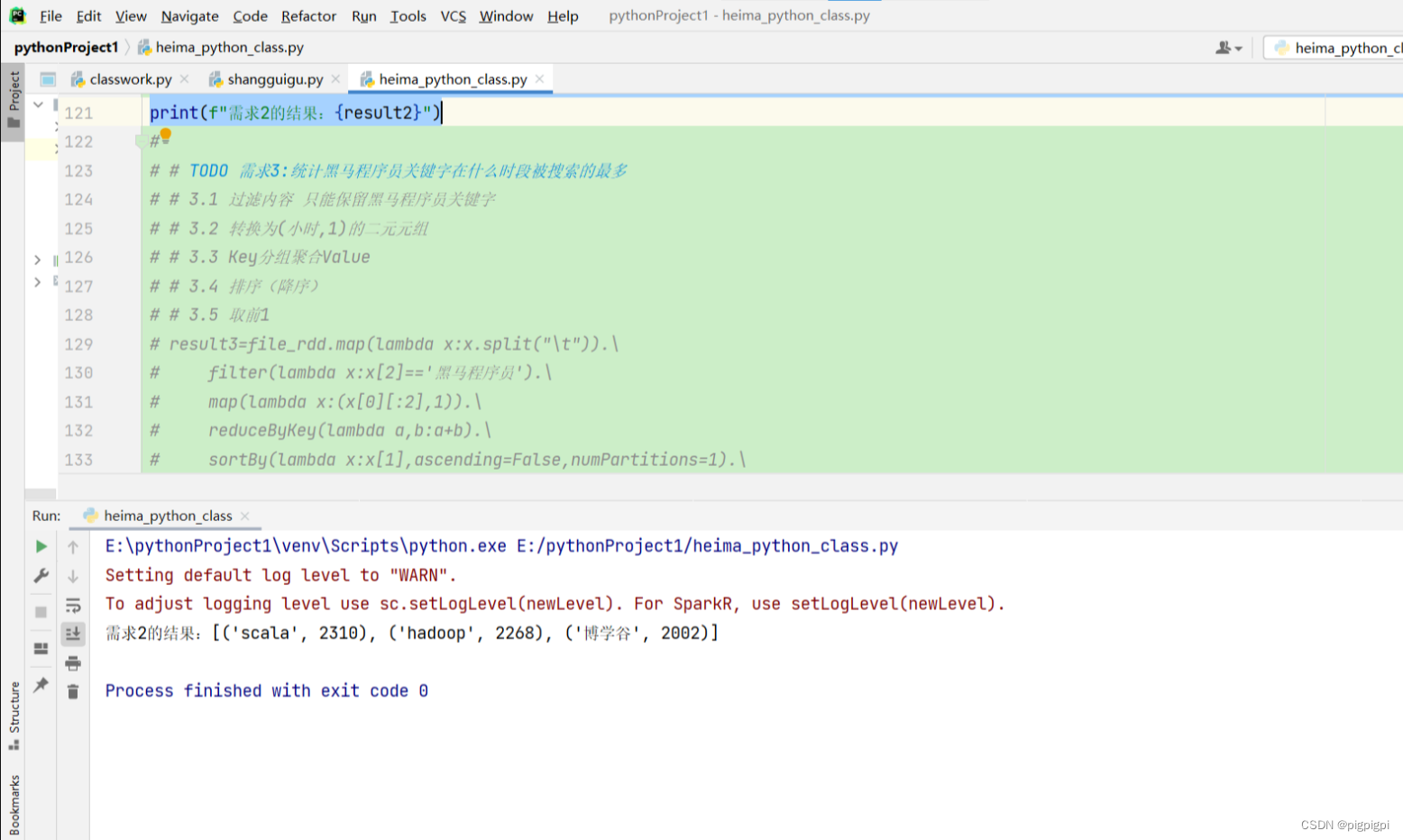Screen dimensions: 1403x840
Task: Click 'Process finished with exit code 0' text
Action: 267,690
